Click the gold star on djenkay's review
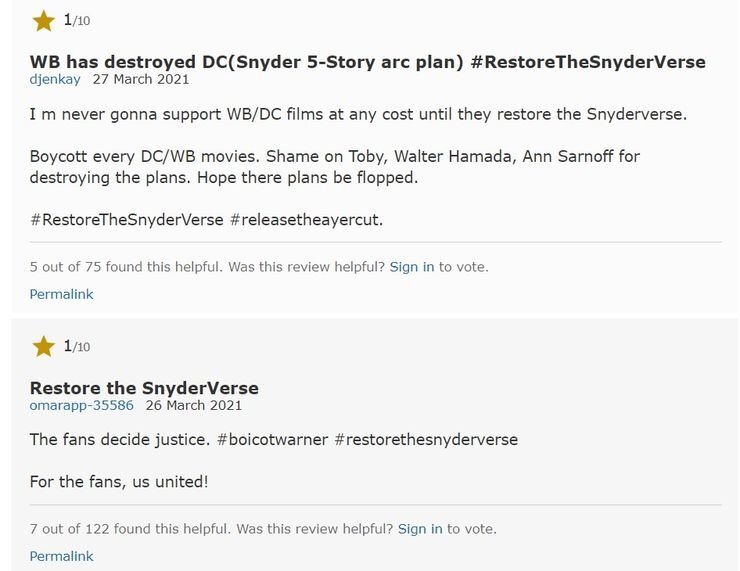The image size is (740, 571). (x=43, y=21)
